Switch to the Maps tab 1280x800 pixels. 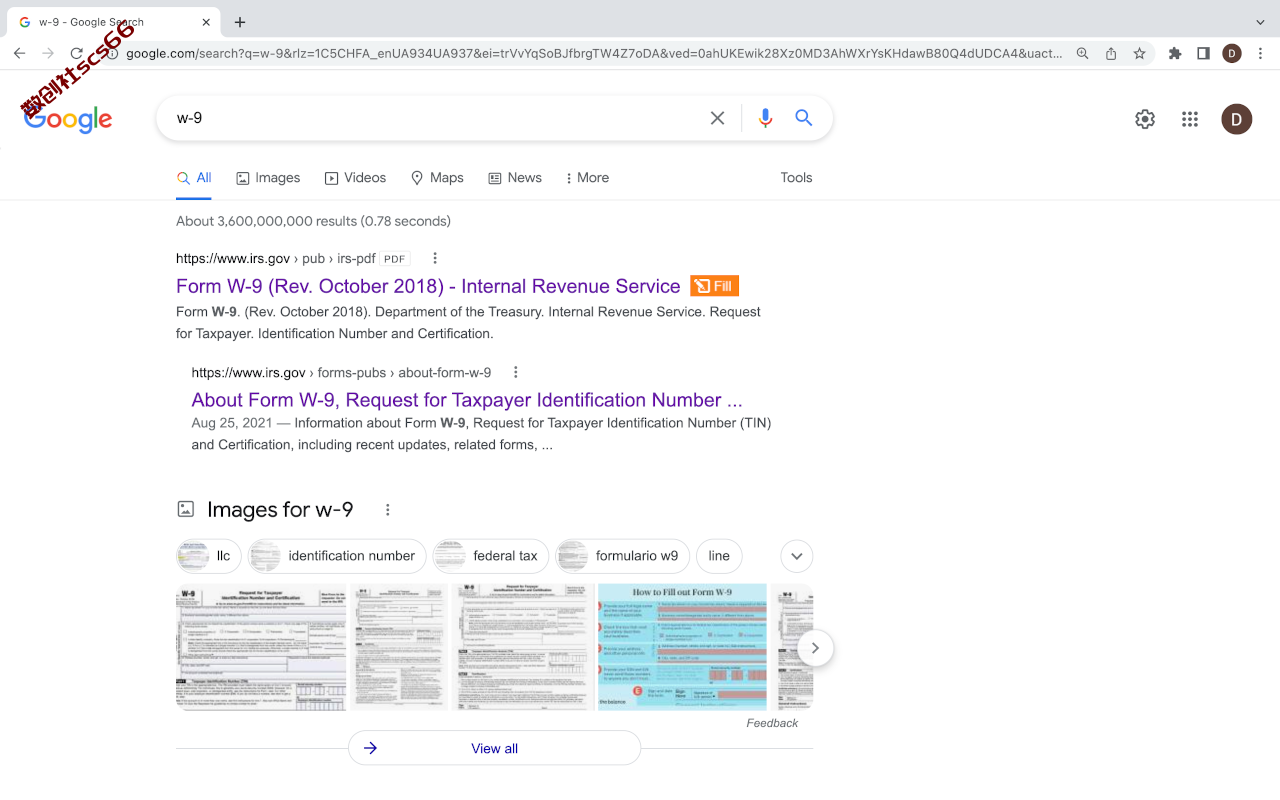(437, 178)
